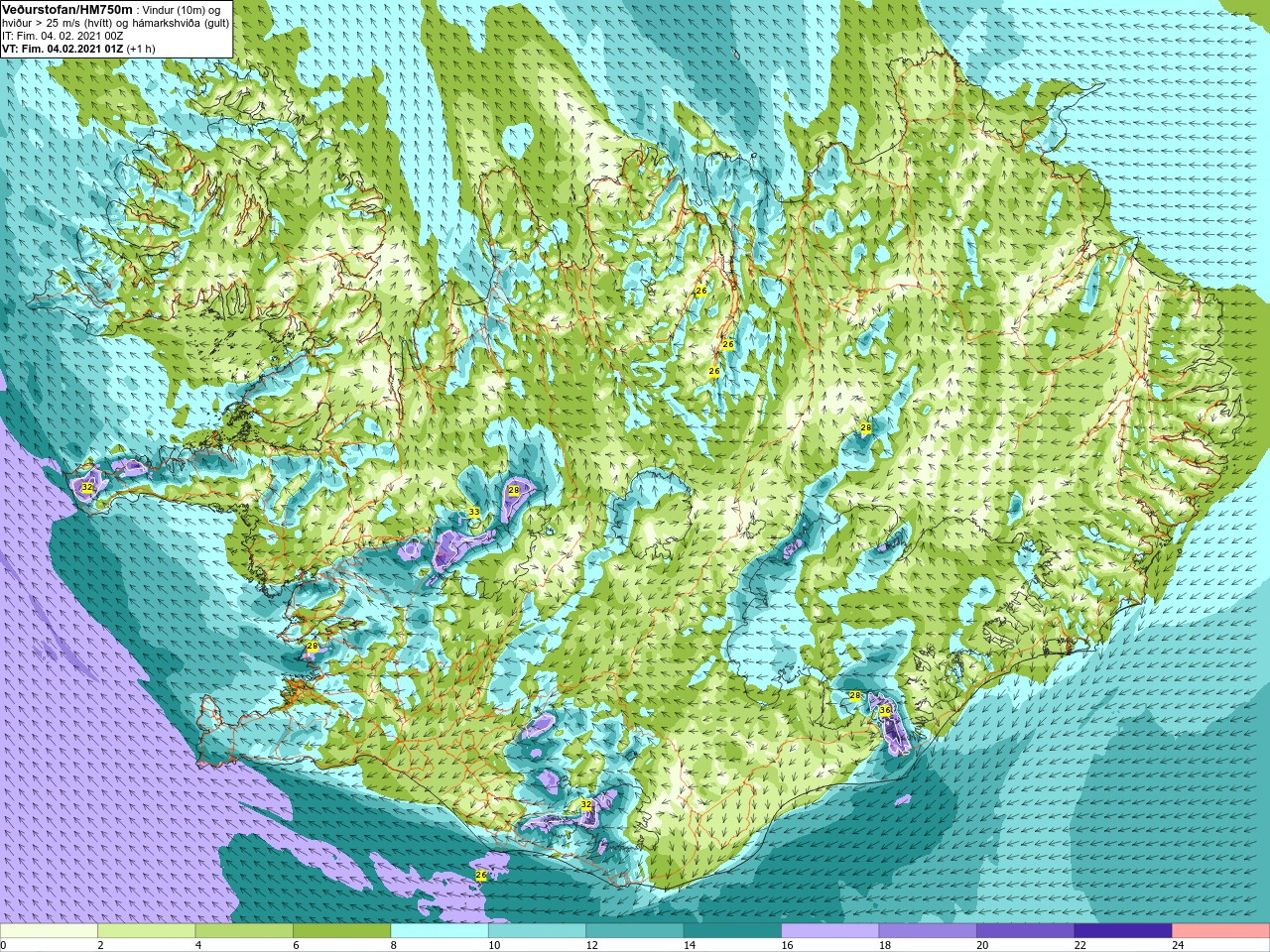The height and width of the screenshot is (952, 1270).
Task: Click the 2–4 light yellow-green legend swatch
Action: [147, 931]
